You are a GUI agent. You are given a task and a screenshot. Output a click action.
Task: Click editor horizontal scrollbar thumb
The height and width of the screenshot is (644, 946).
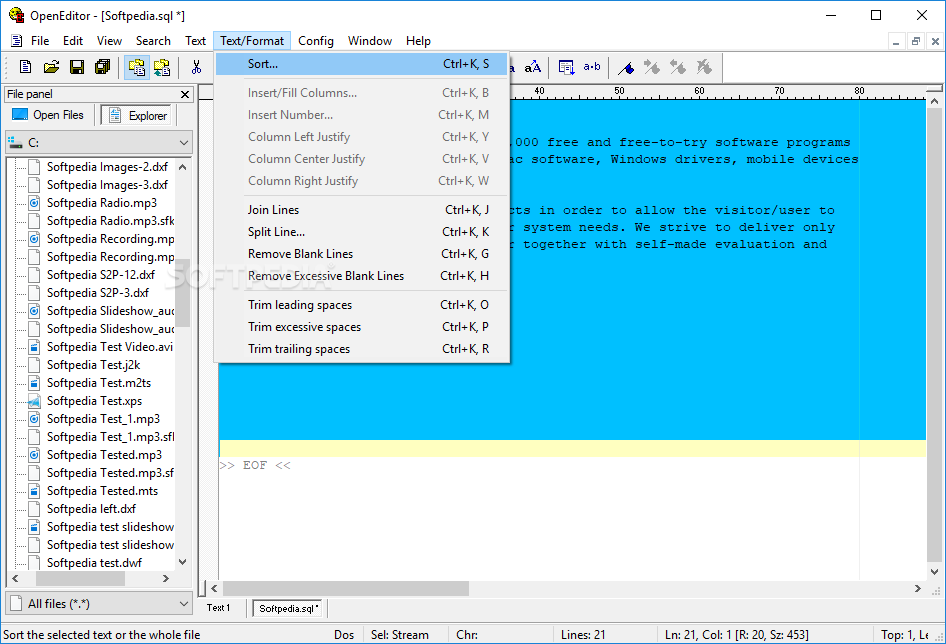(346, 588)
